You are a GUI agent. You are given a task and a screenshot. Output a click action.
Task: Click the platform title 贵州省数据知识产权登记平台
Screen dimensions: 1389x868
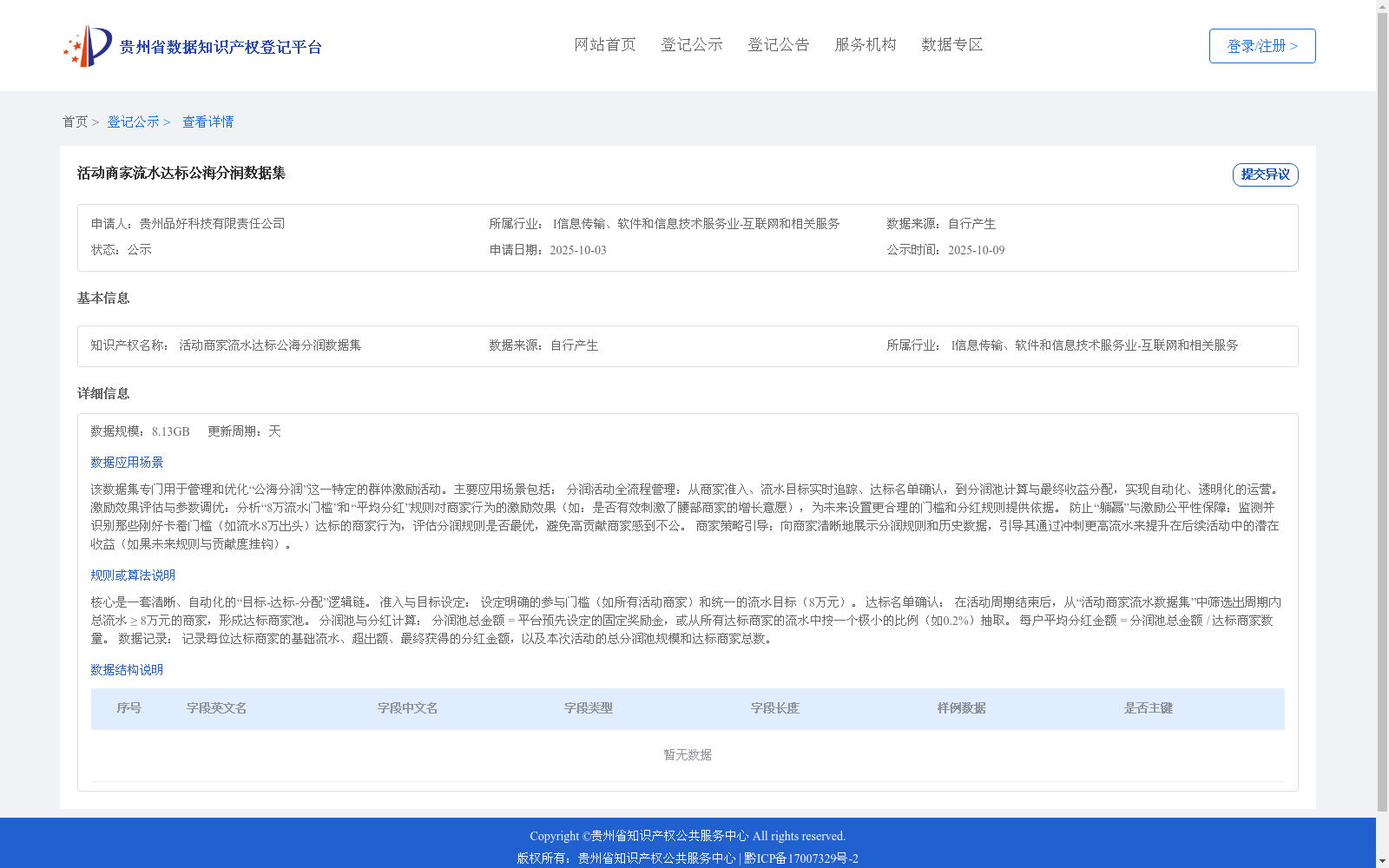221,47
